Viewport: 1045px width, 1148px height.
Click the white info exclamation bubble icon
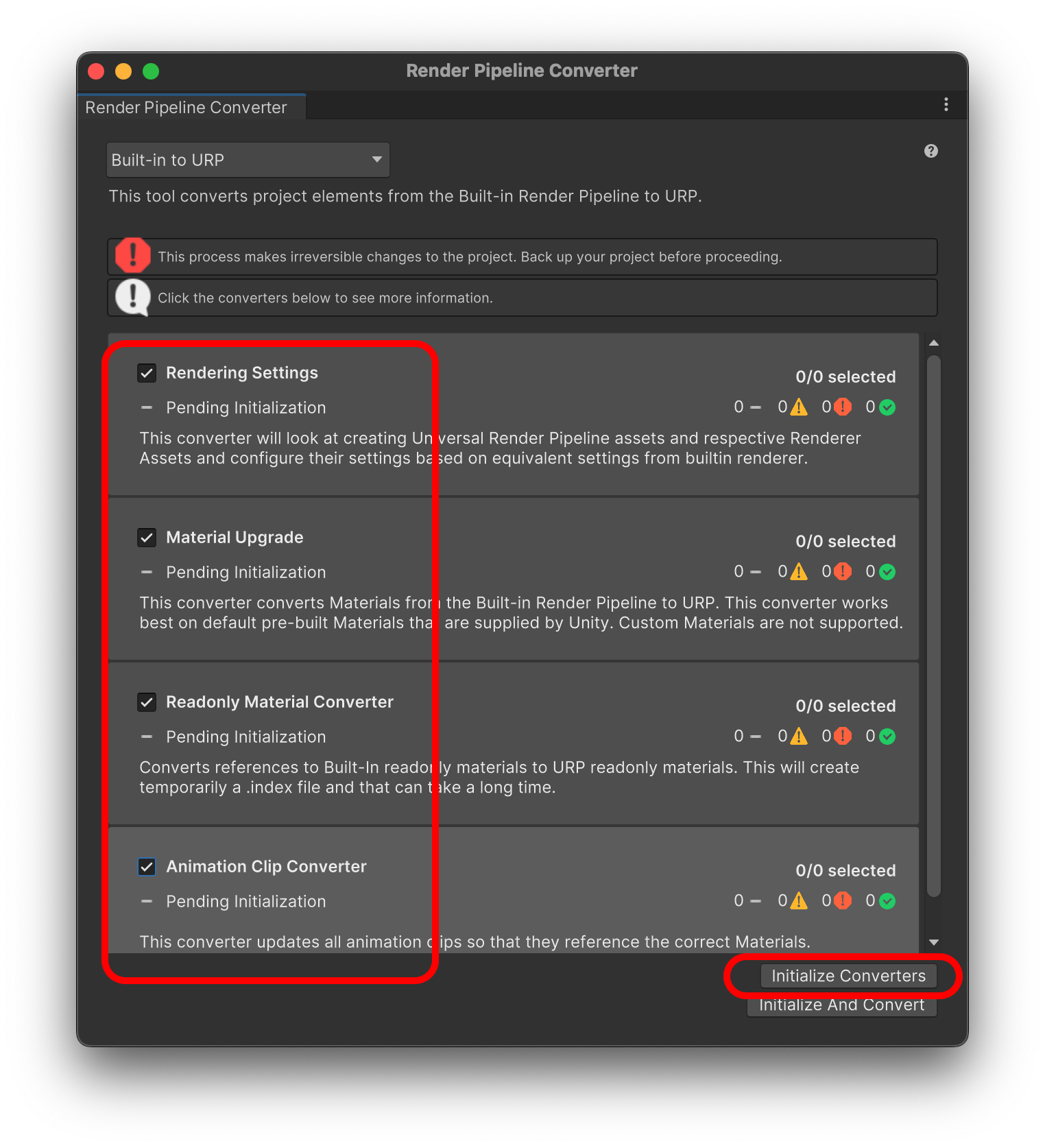point(132,297)
